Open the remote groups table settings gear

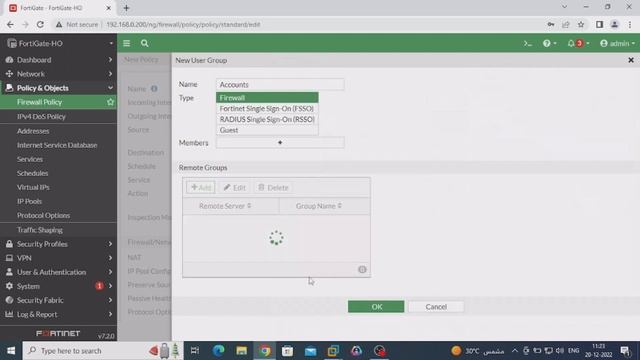[362, 269]
